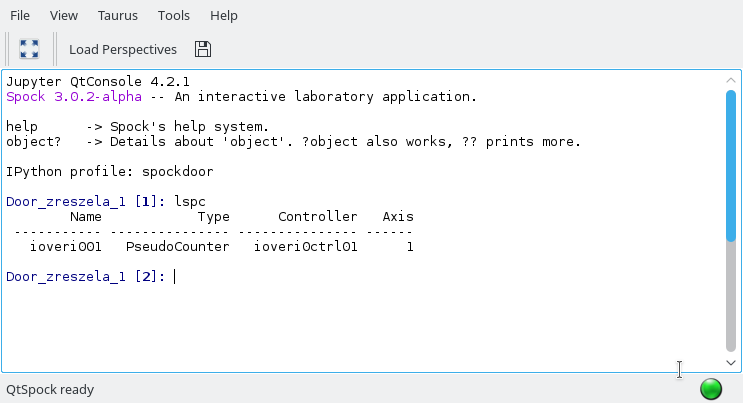Click the 'Jupyter QtConsole 4.2.1' line
This screenshot has height=403, width=743.
coord(98,82)
